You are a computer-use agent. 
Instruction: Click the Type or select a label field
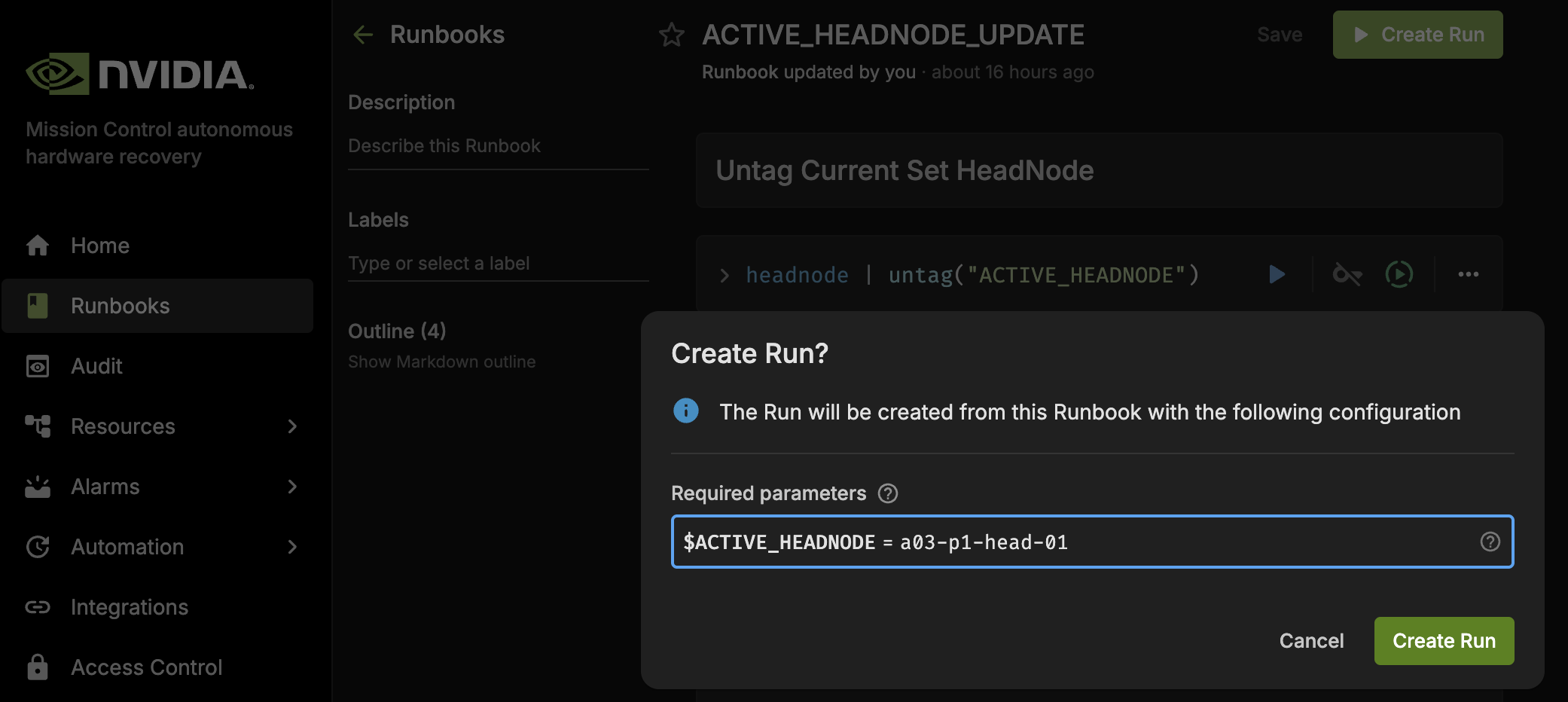click(x=498, y=264)
